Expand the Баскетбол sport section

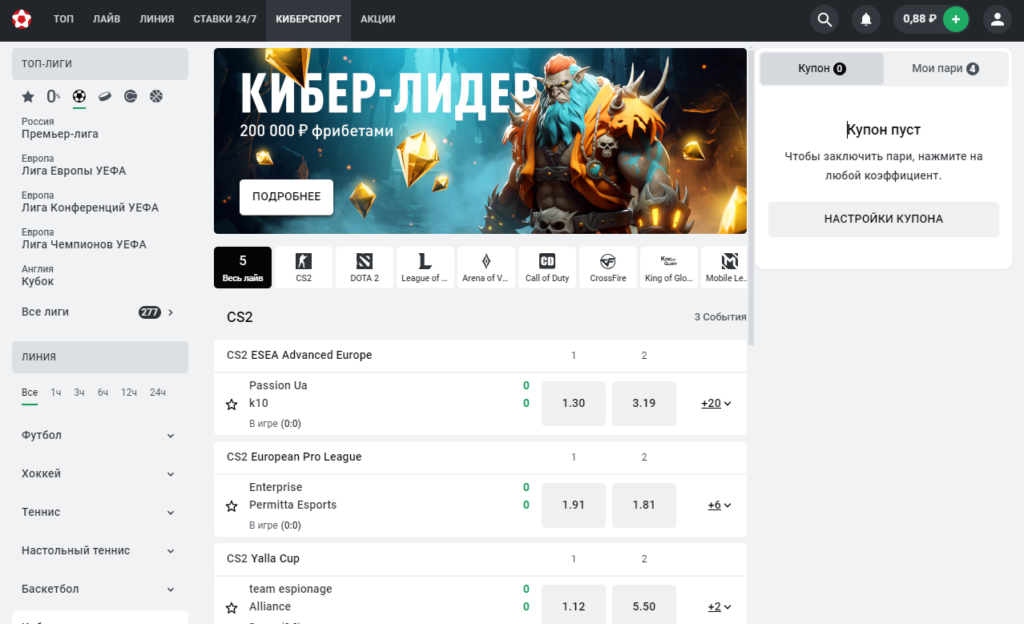[x=100, y=589]
